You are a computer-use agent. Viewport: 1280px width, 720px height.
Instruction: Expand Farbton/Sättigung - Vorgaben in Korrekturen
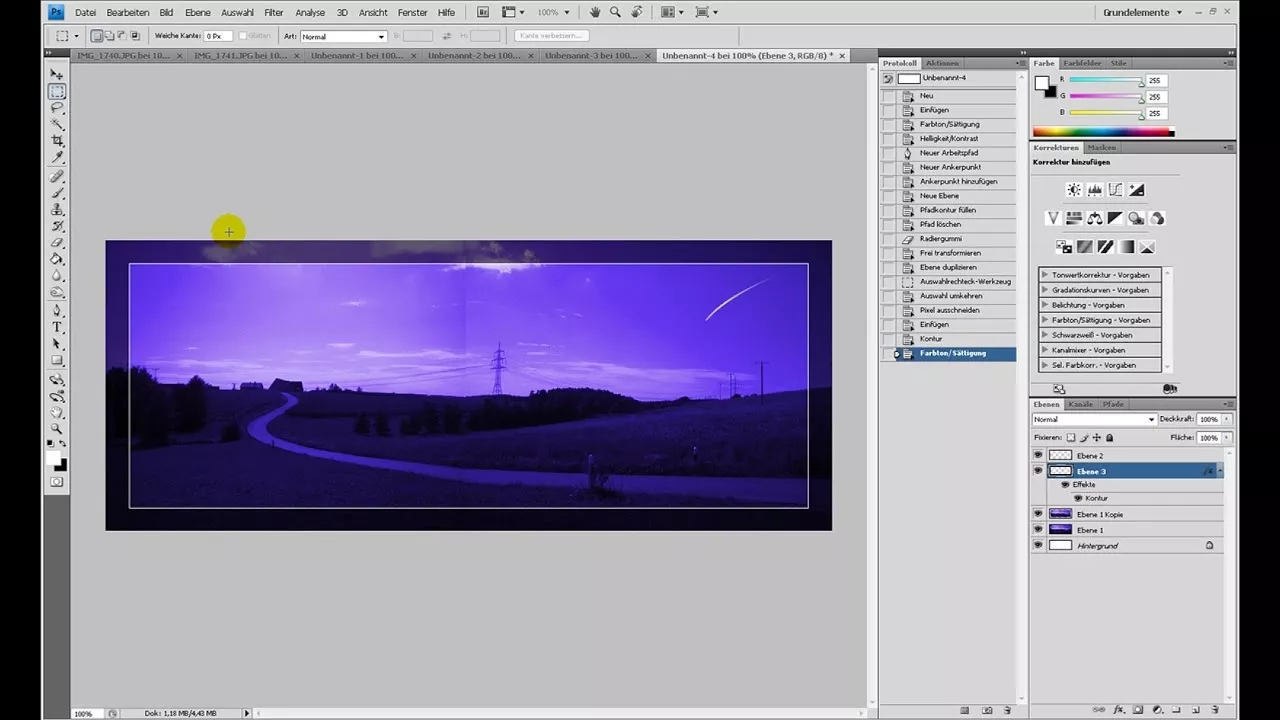(1045, 320)
